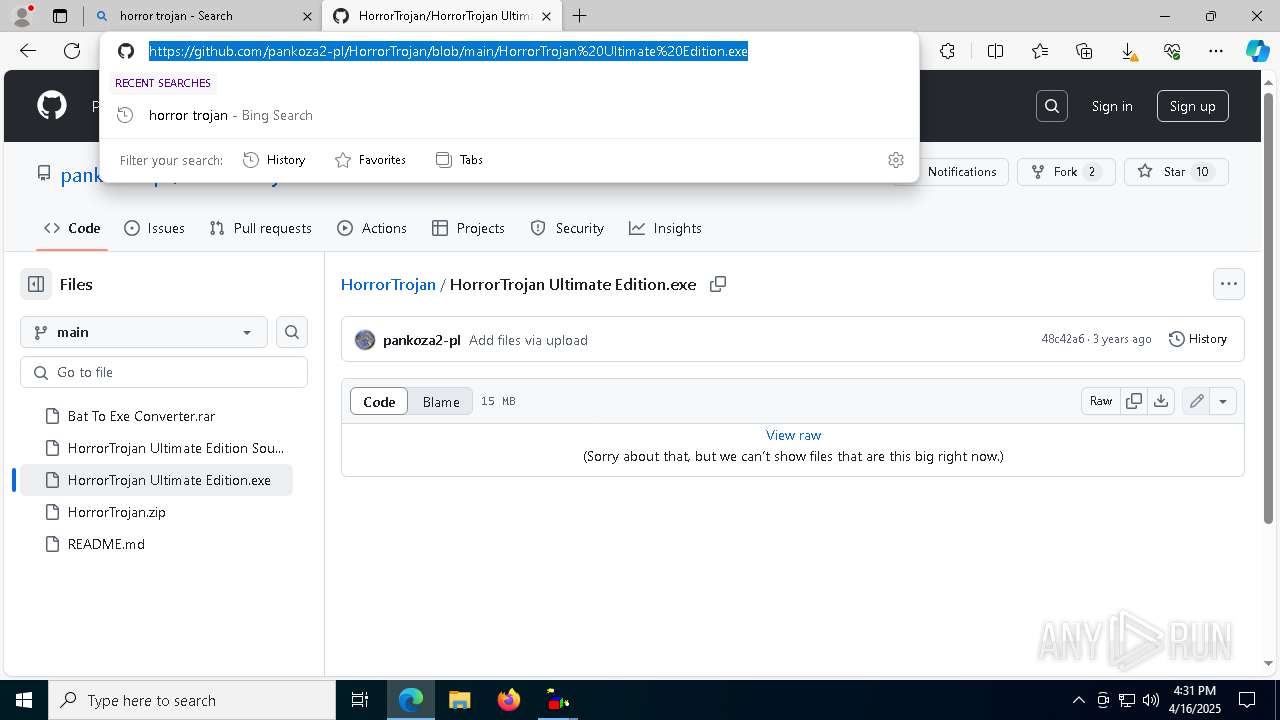The height and width of the screenshot is (720, 1280).
Task: Open commit 48c42a6 link
Action: coord(1062,339)
